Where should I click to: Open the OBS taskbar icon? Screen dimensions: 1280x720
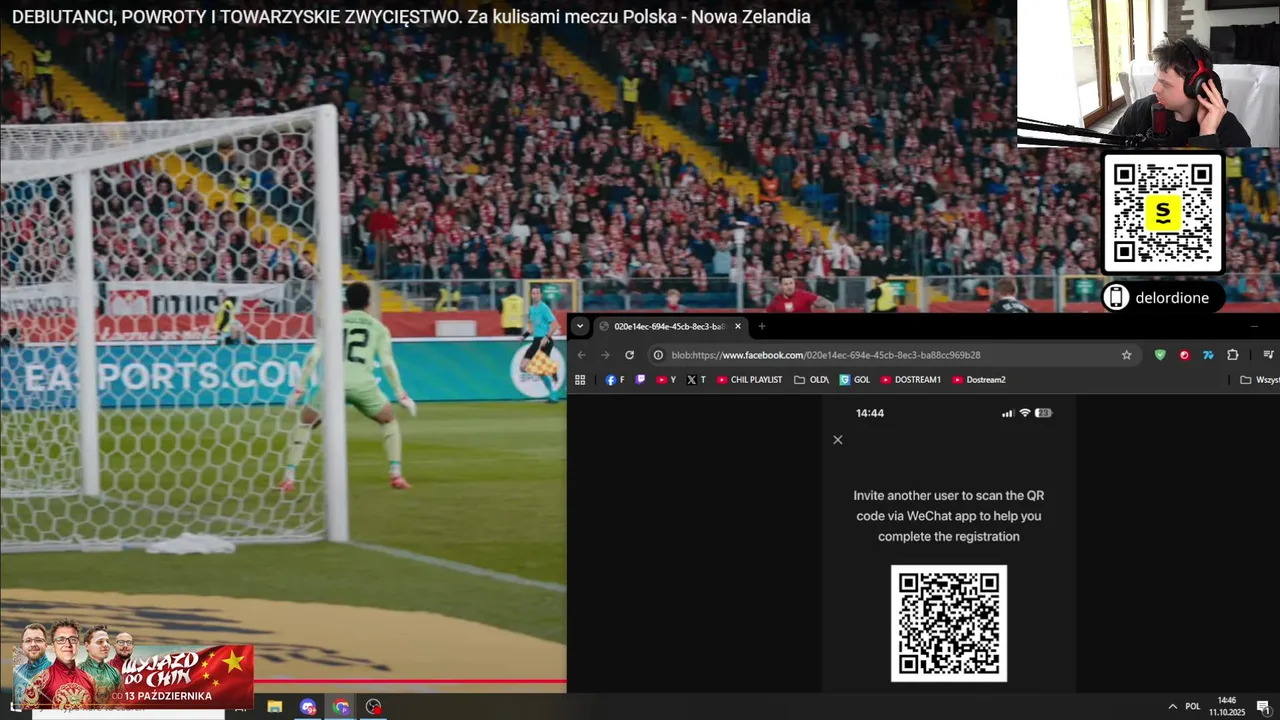(x=374, y=707)
